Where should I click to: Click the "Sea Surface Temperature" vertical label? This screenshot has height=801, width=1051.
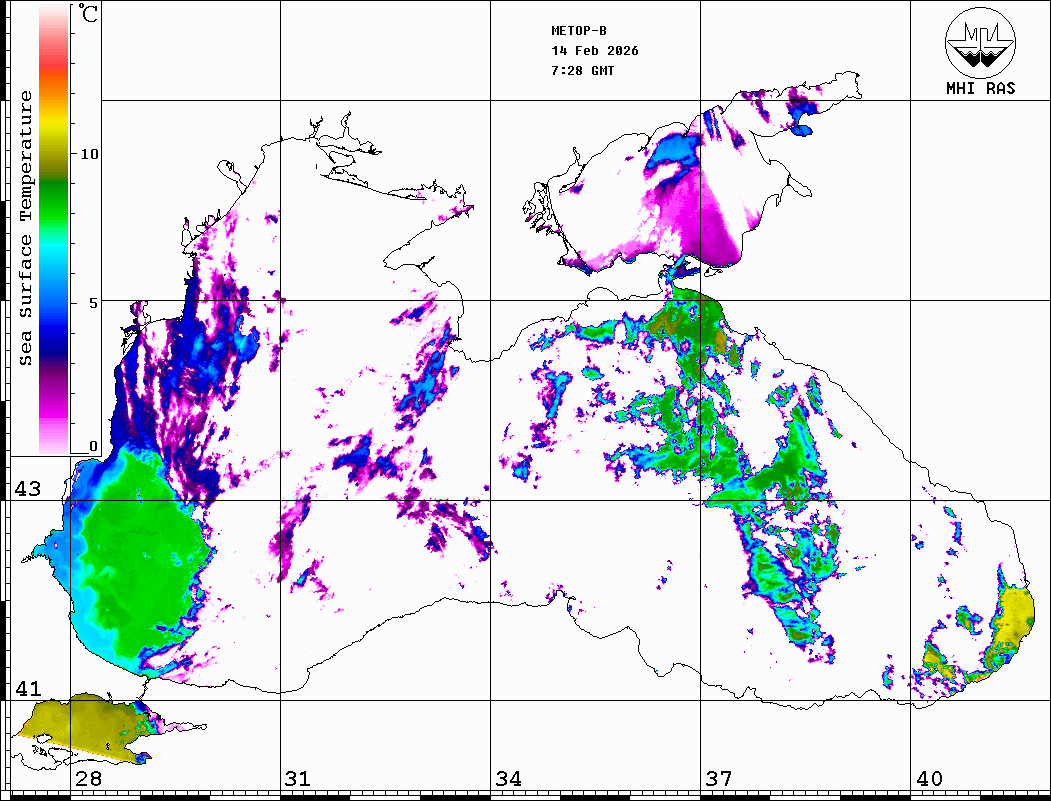pos(27,228)
